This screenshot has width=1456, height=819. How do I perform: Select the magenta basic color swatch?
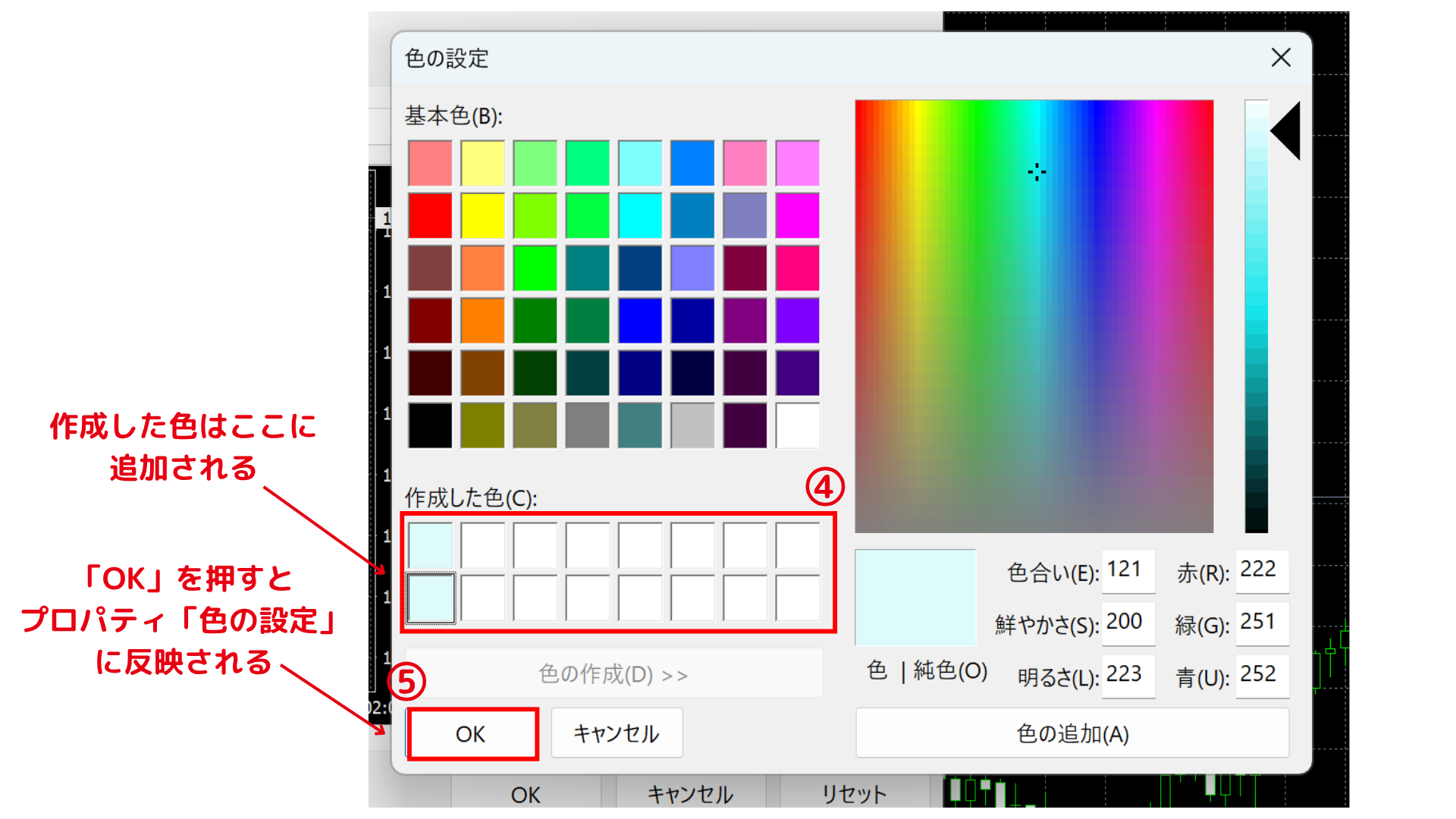coord(797,215)
